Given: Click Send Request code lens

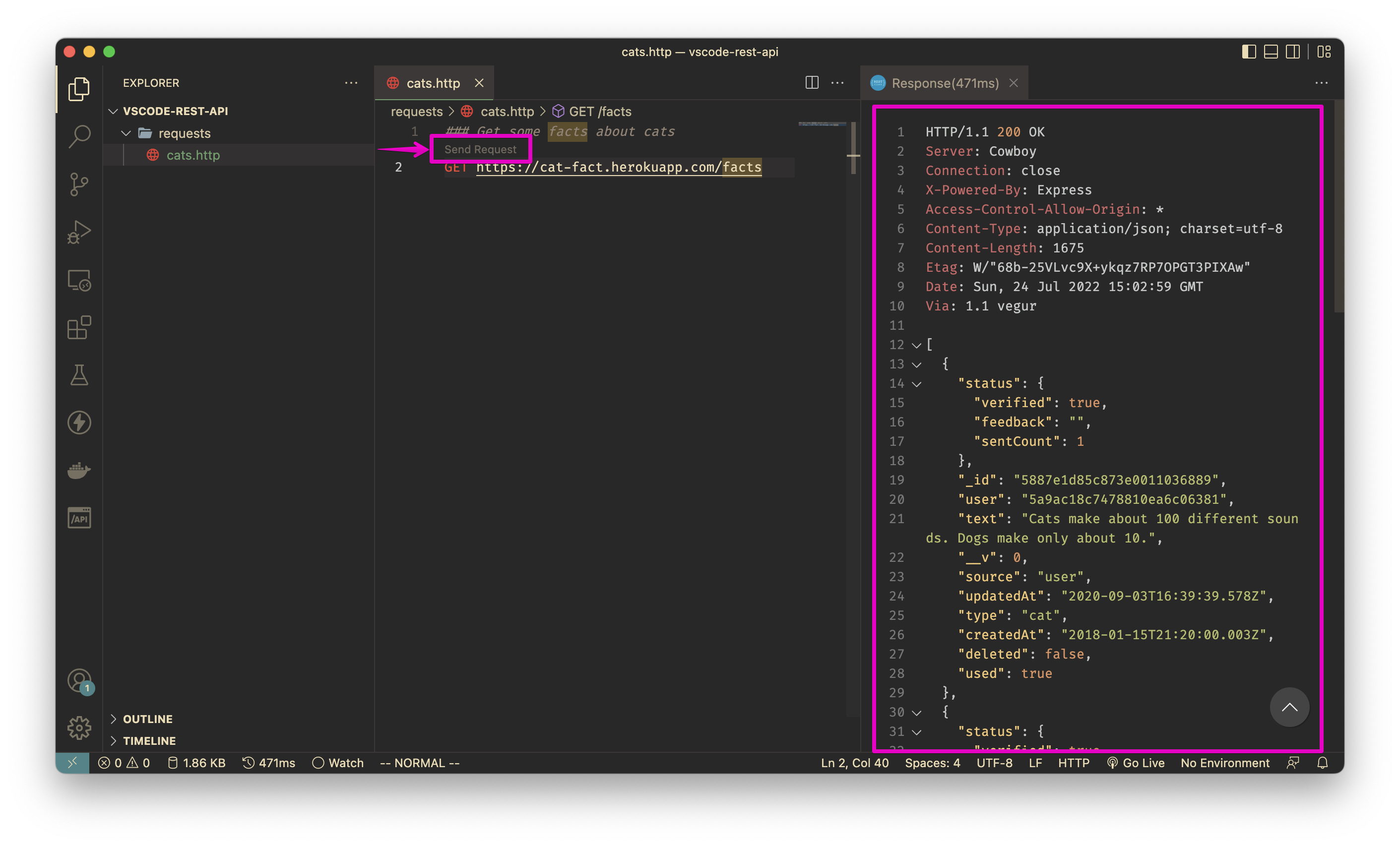Looking at the screenshot, I should click(480, 149).
